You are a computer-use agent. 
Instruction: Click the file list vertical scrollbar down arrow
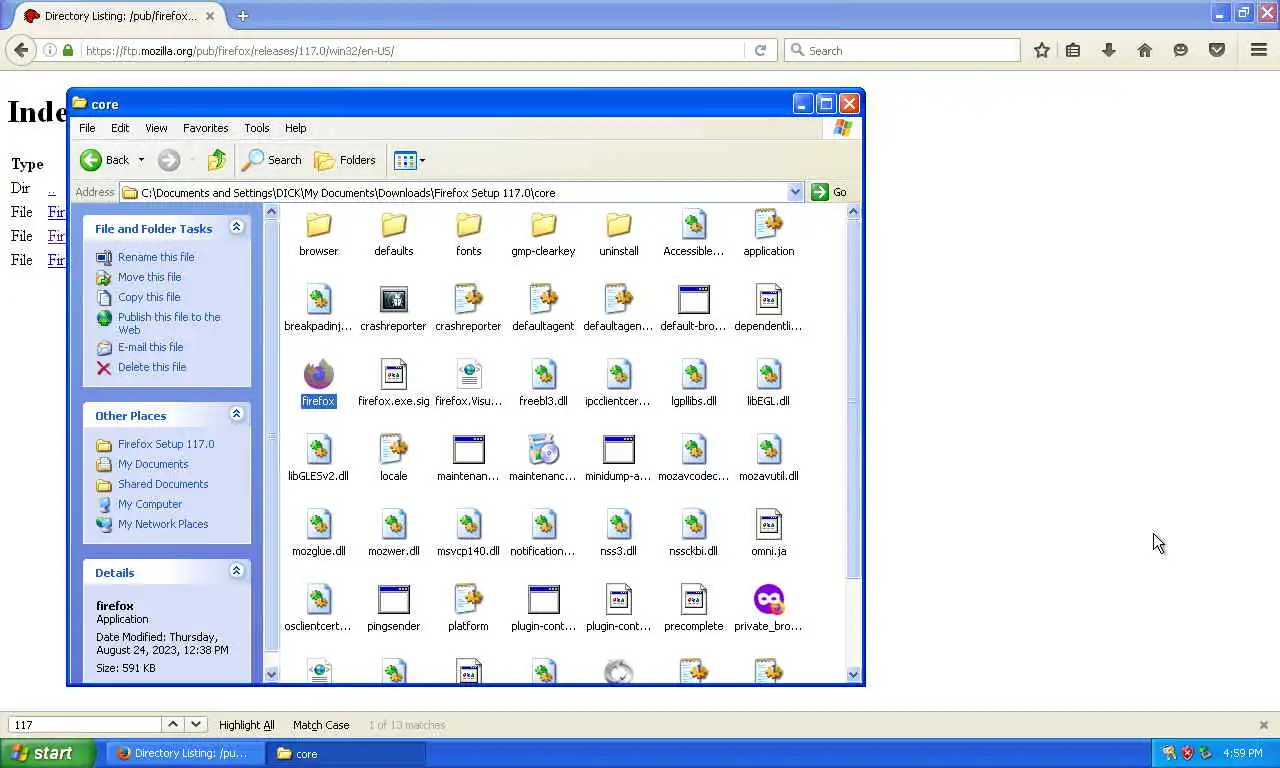(x=853, y=674)
